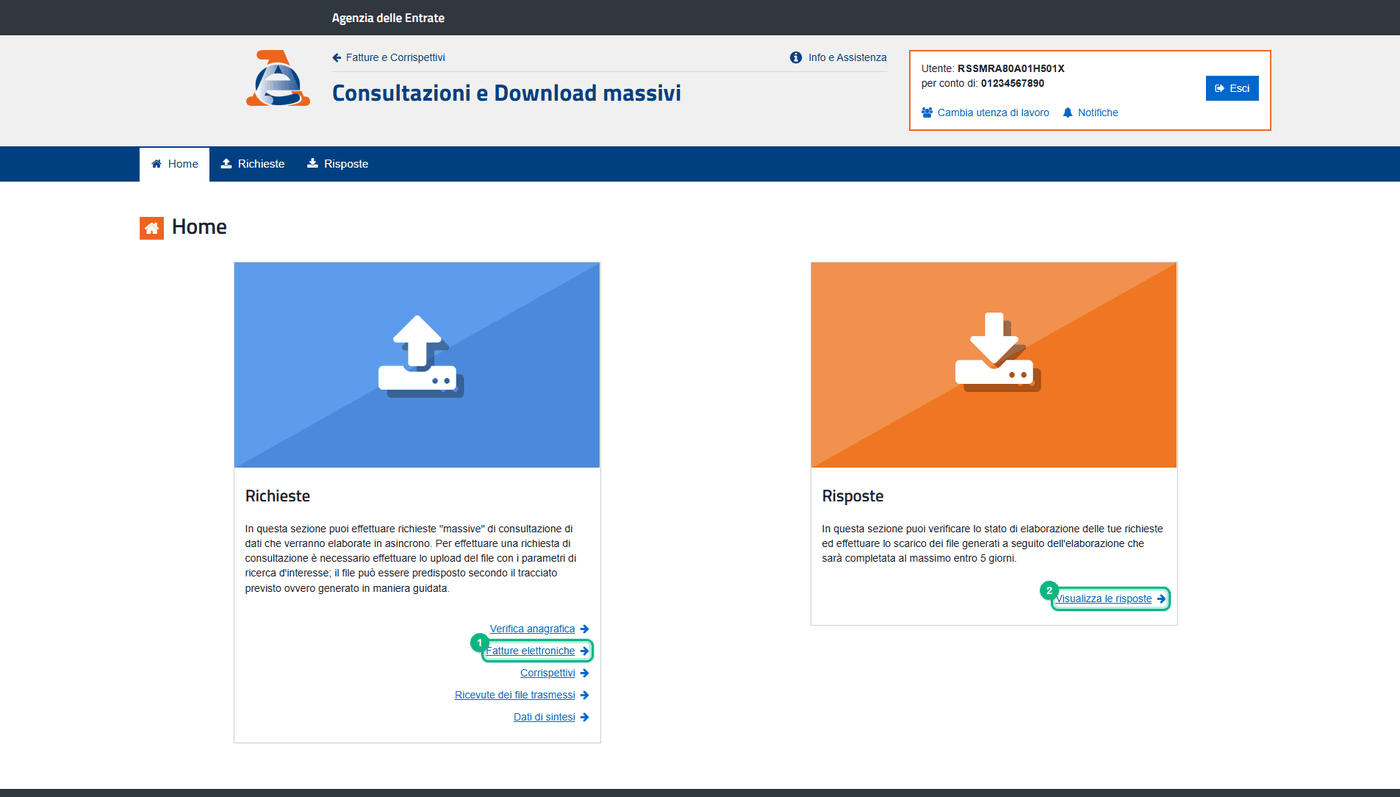Click the user code RSSMRA80A01H501X
1400x797 pixels.
[x=1011, y=69]
